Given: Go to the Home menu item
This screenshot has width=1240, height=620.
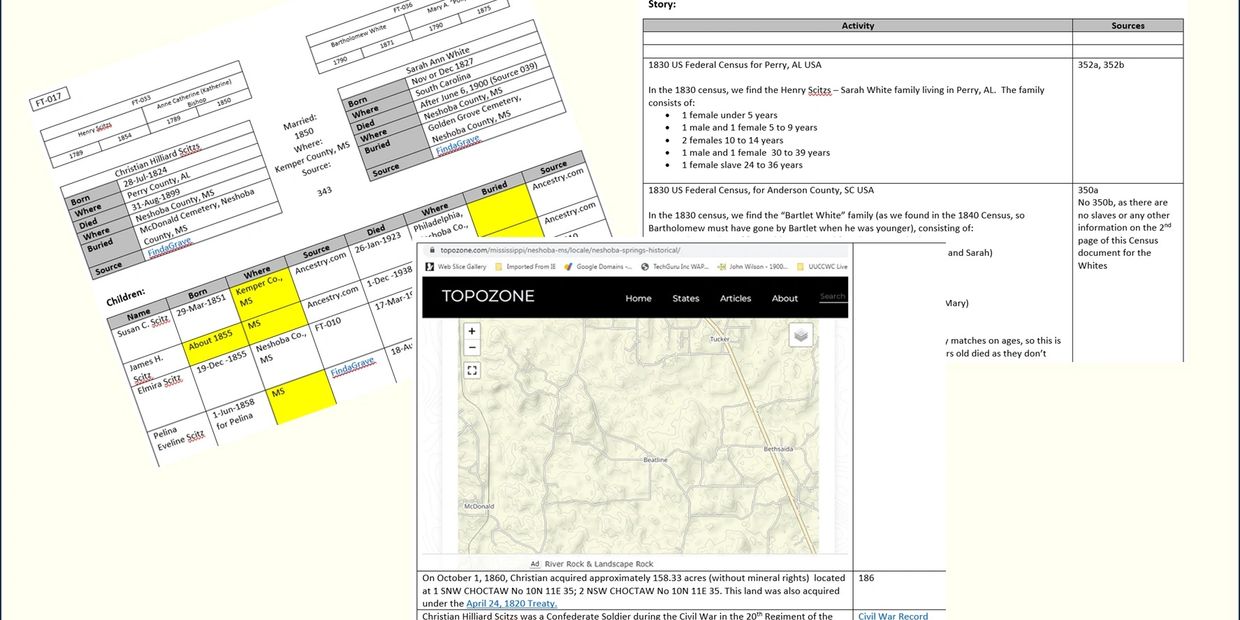Looking at the screenshot, I should pyautogui.click(x=638, y=298).
